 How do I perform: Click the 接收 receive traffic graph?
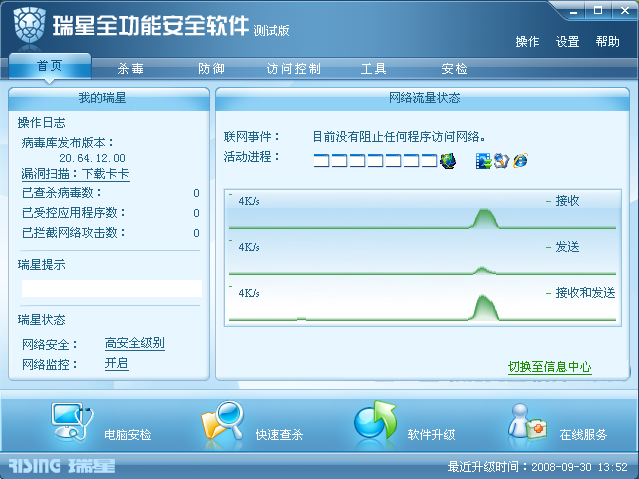click(422, 212)
